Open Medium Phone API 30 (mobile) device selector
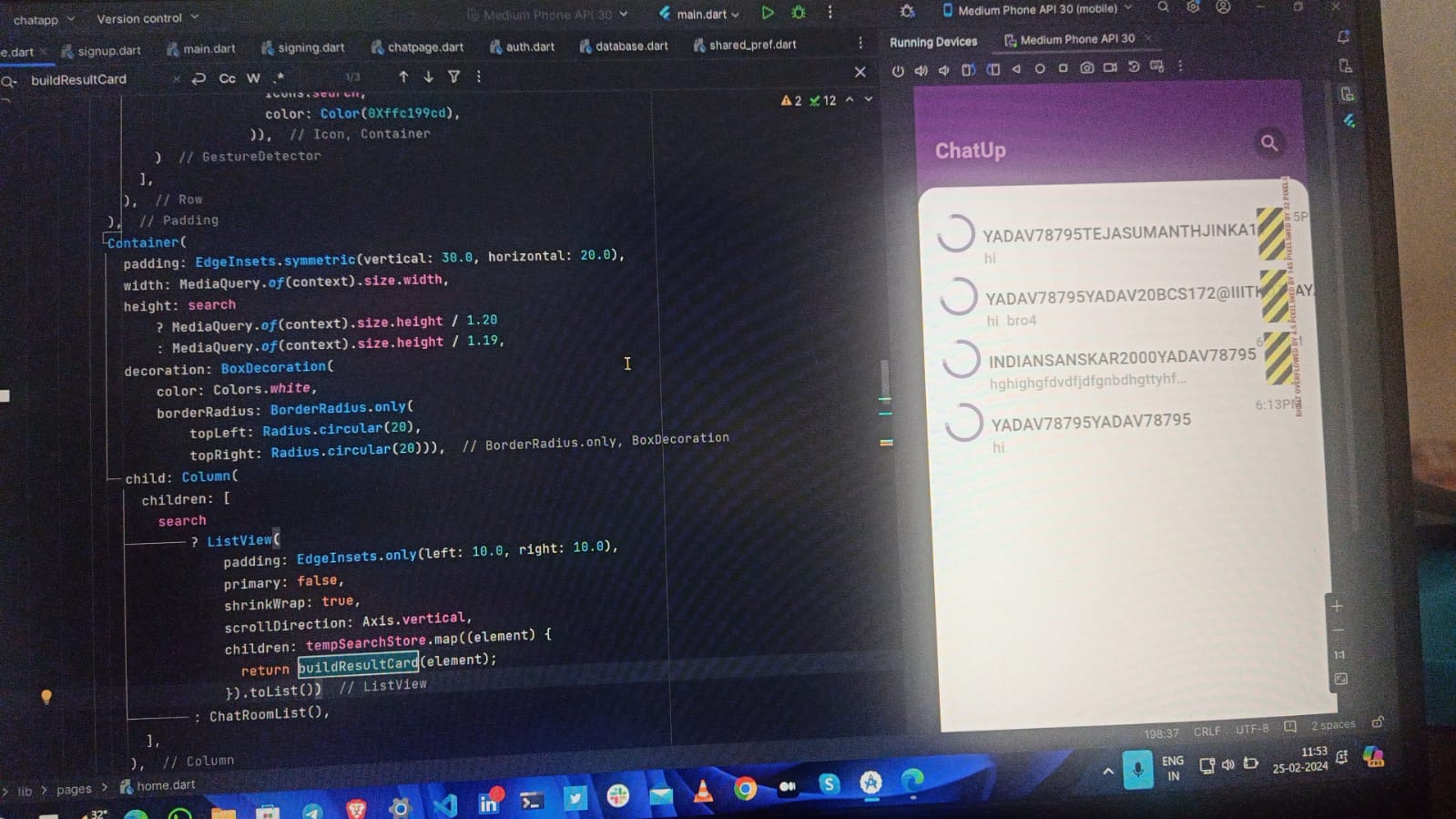This screenshot has height=819, width=1456. pyautogui.click(x=1037, y=9)
